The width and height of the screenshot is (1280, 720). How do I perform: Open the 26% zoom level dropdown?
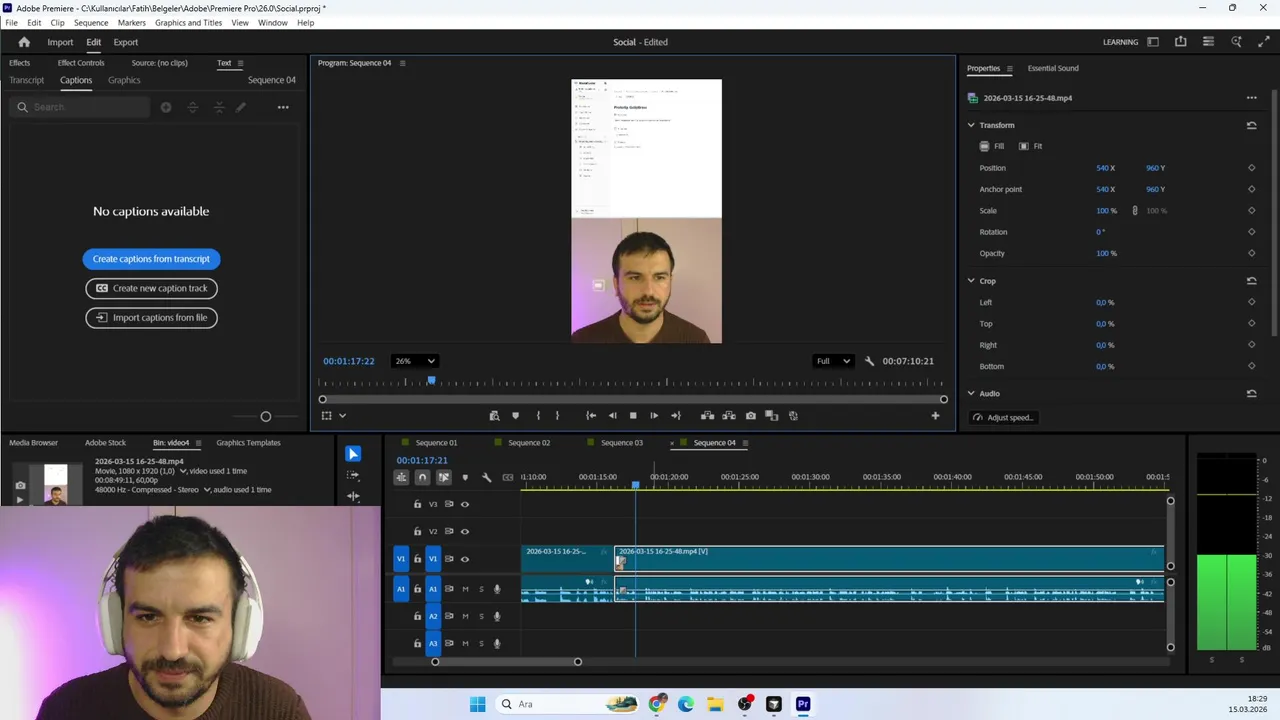414,361
